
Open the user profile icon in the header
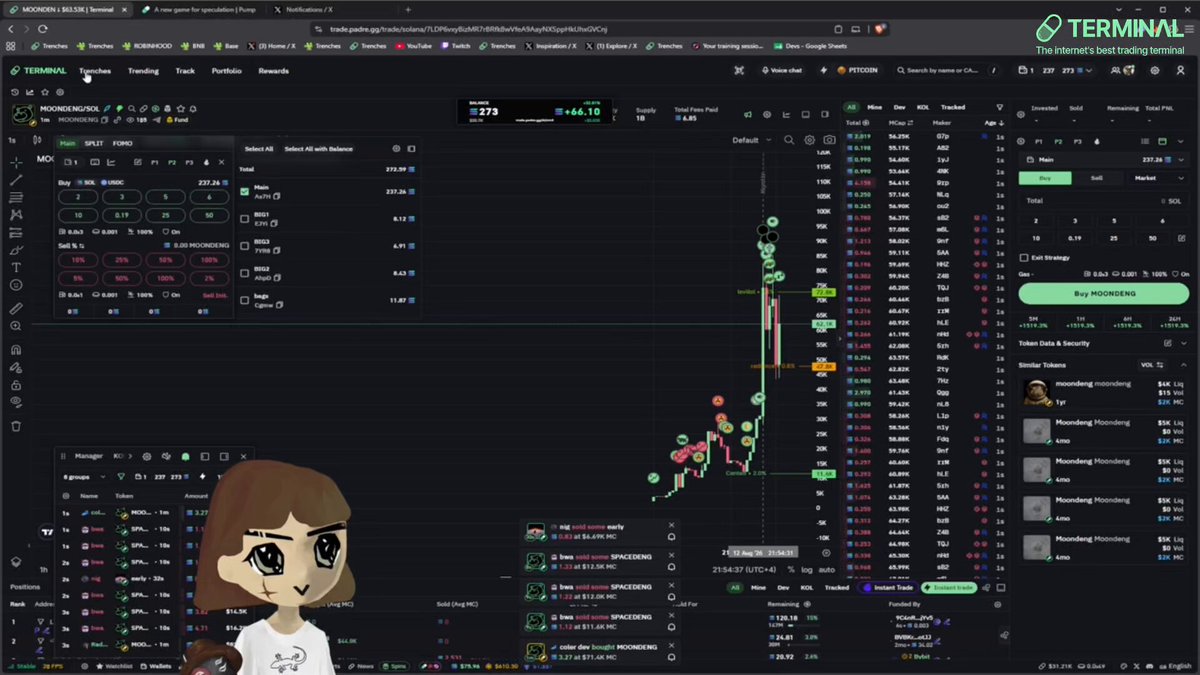tap(1180, 71)
